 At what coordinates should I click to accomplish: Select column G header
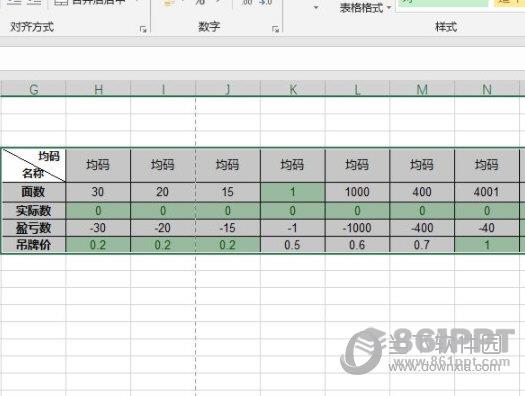coord(33,89)
